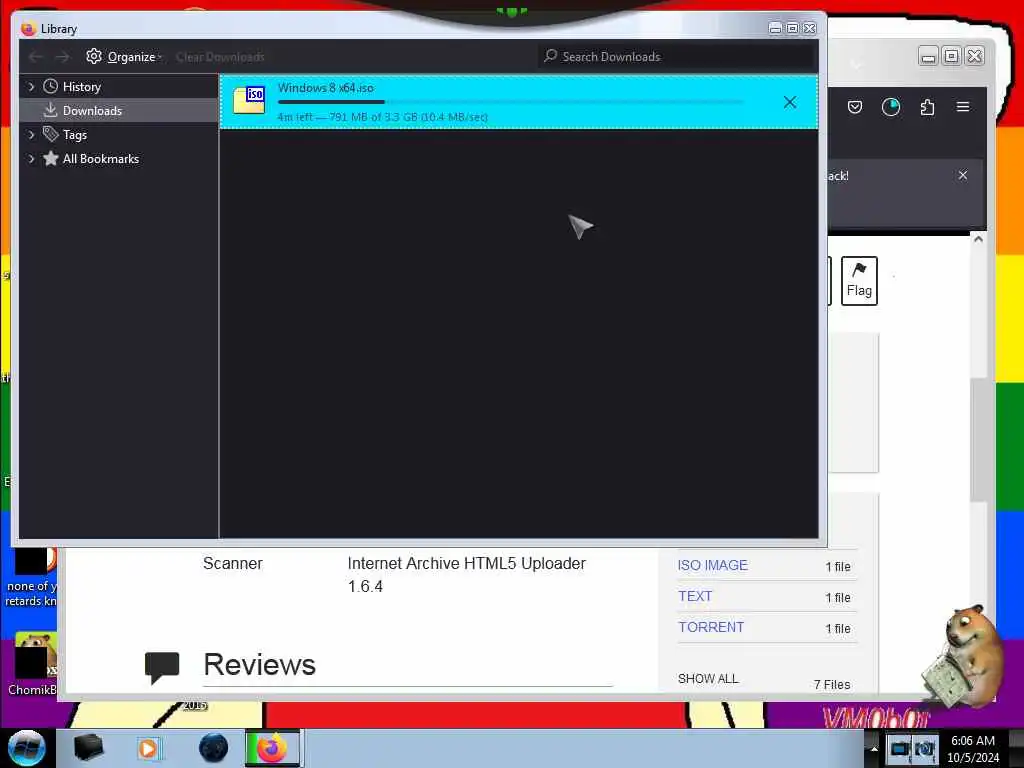
Task: Click the Reviews heading
Action: 259,665
